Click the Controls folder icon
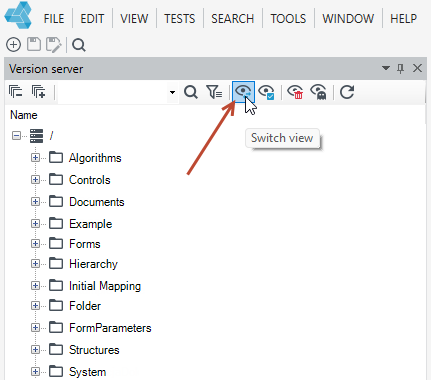Viewport: 431px width, 380px height. pyautogui.click(x=56, y=179)
